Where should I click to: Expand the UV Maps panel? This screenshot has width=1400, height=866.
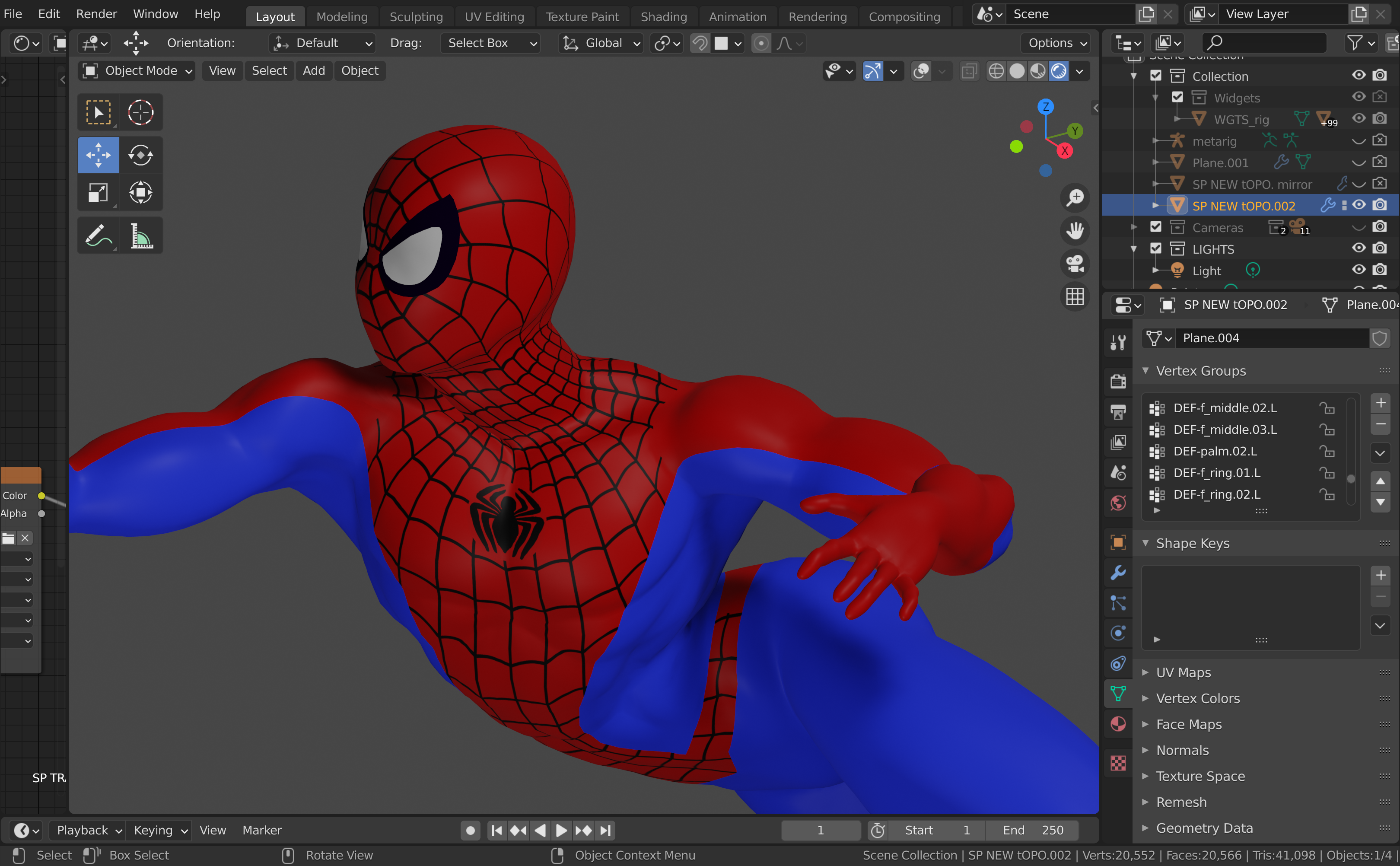pyautogui.click(x=1183, y=672)
